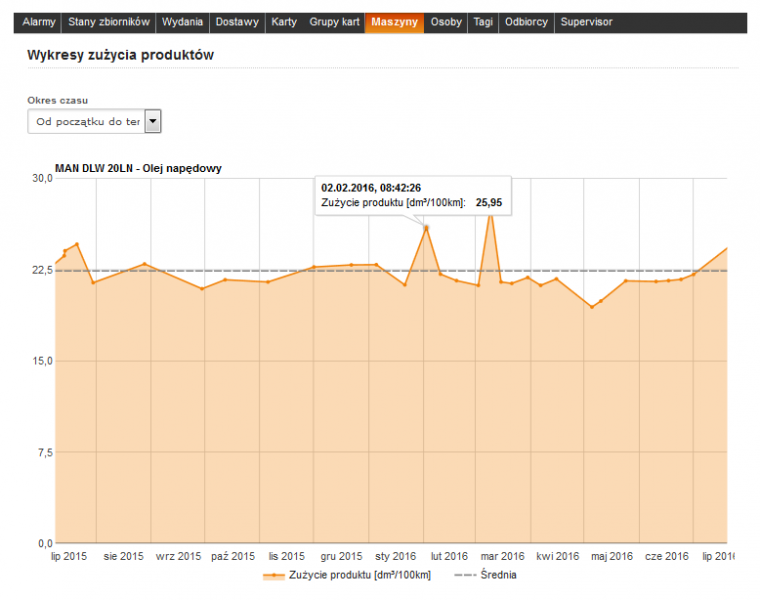Click the 'sie 2015' x-axis label
The height and width of the screenshot is (600, 760).
coord(124,556)
